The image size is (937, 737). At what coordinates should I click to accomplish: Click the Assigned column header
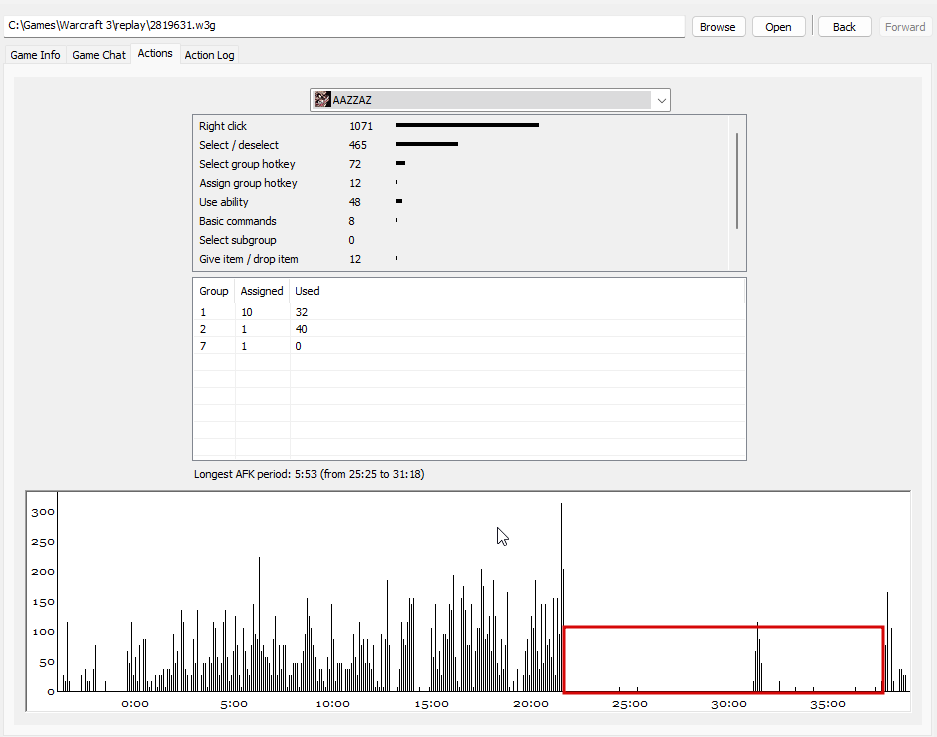(262, 291)
